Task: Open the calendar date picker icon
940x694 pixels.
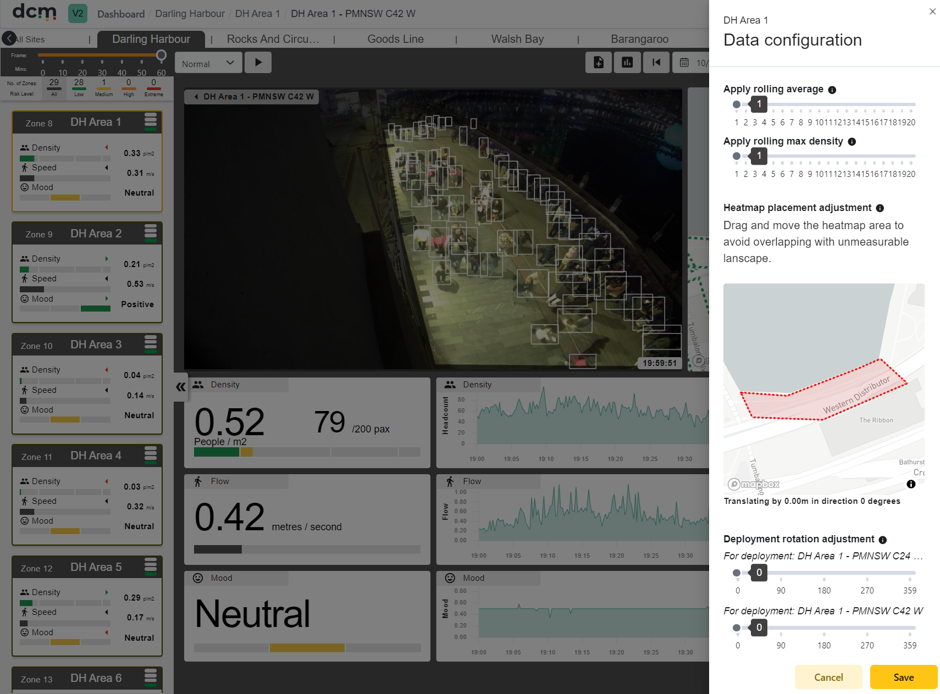Action: click(x=684, y=62)
